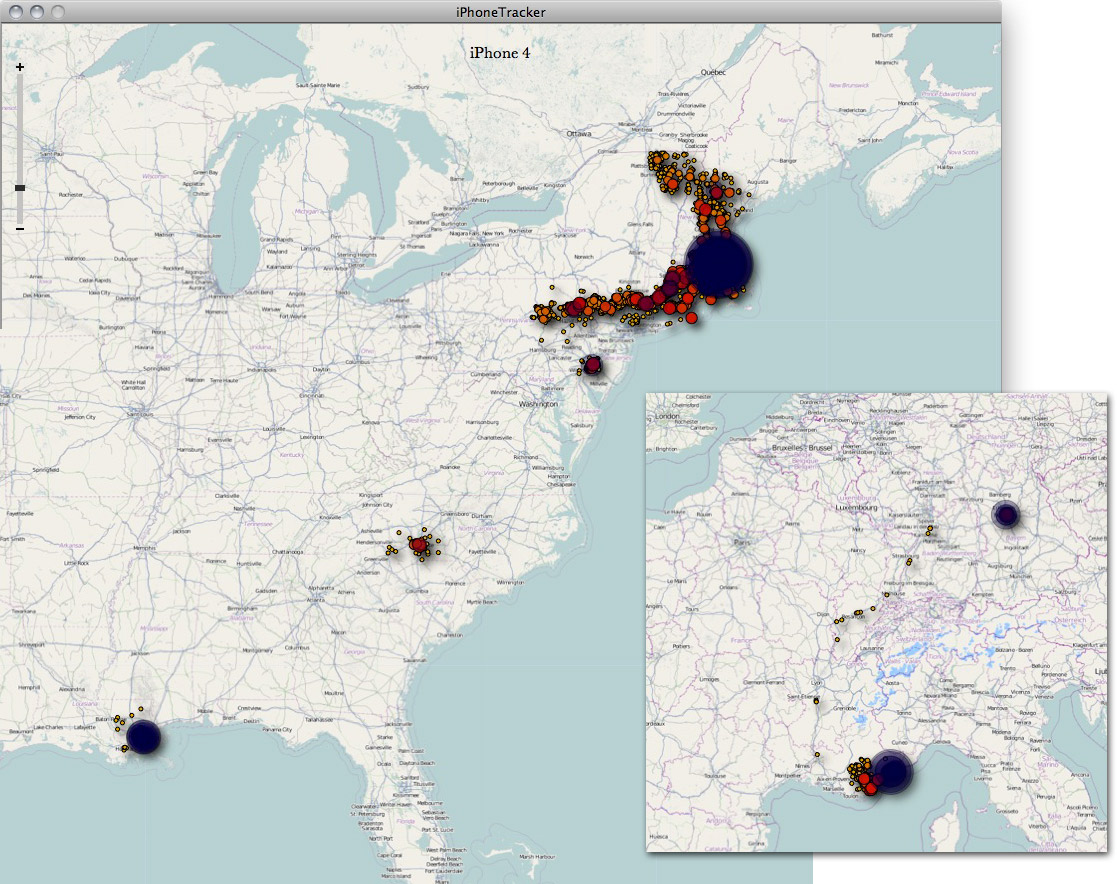The image size is (1117, 884).
Task: Select the largest dark blue circle near Boston
Action: (718, 264)
